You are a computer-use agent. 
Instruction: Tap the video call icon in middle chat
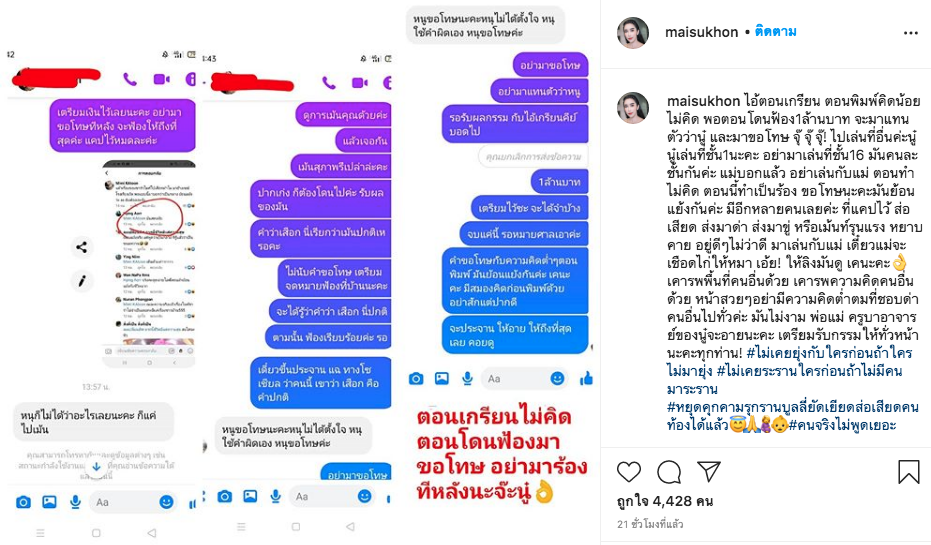point(359,83)
